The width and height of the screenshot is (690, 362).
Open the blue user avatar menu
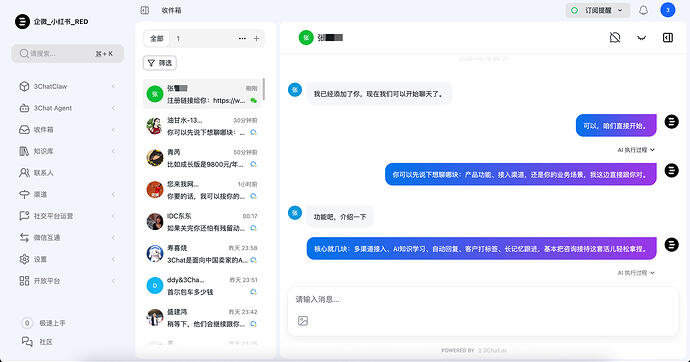[x=668, y=10]
